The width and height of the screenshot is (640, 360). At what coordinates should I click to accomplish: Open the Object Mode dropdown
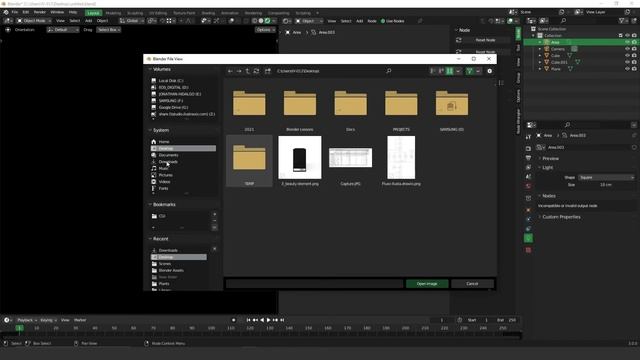34,21
